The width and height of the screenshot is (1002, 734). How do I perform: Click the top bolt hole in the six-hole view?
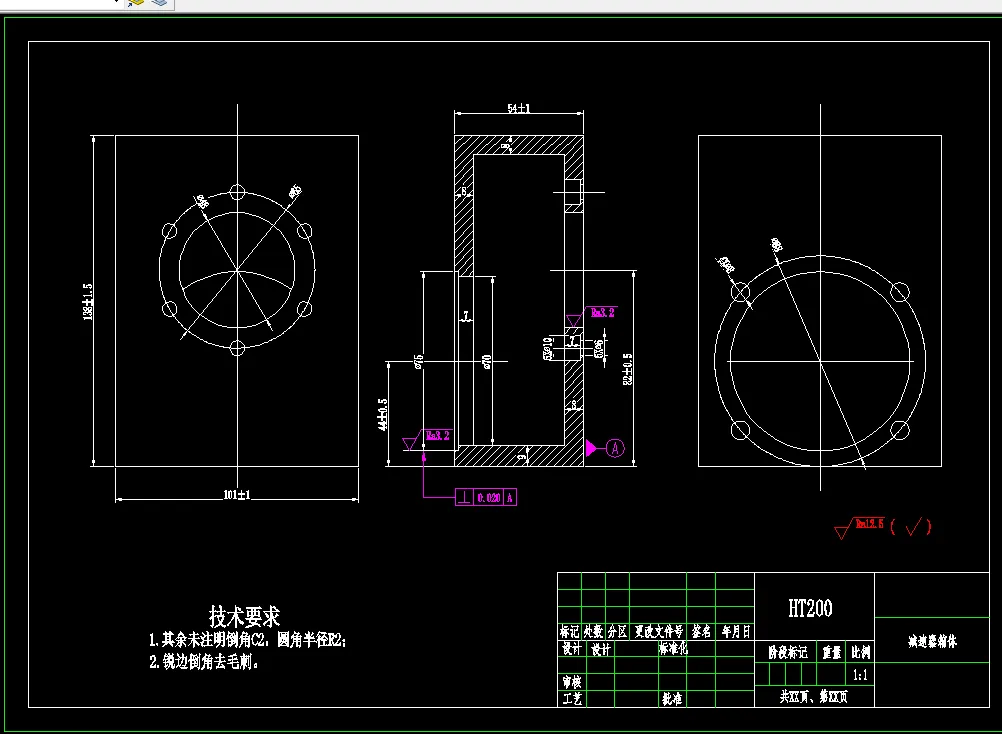click(237, 192)
